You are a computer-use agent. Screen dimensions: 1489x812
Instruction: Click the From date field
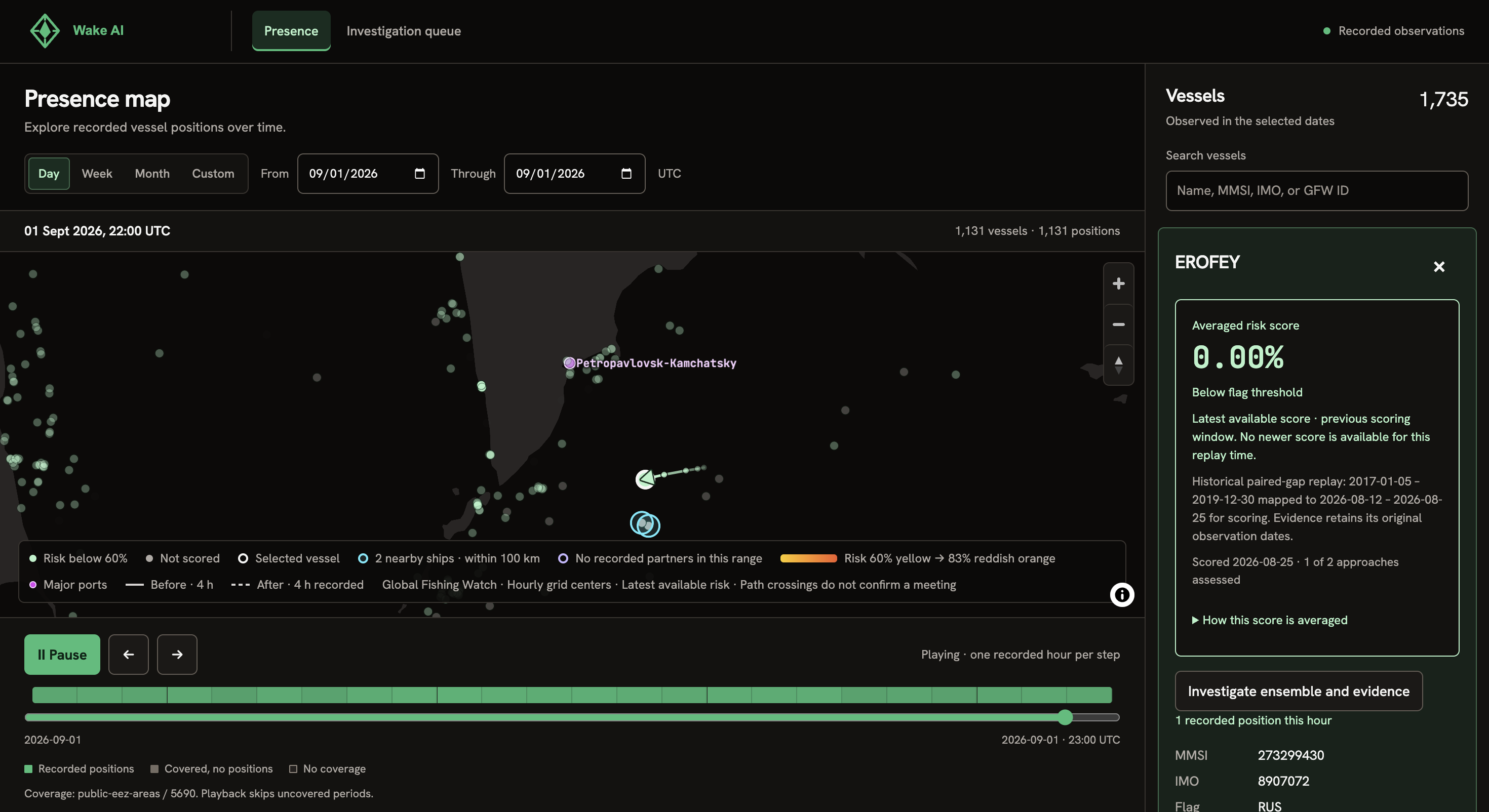click(368, 173)
